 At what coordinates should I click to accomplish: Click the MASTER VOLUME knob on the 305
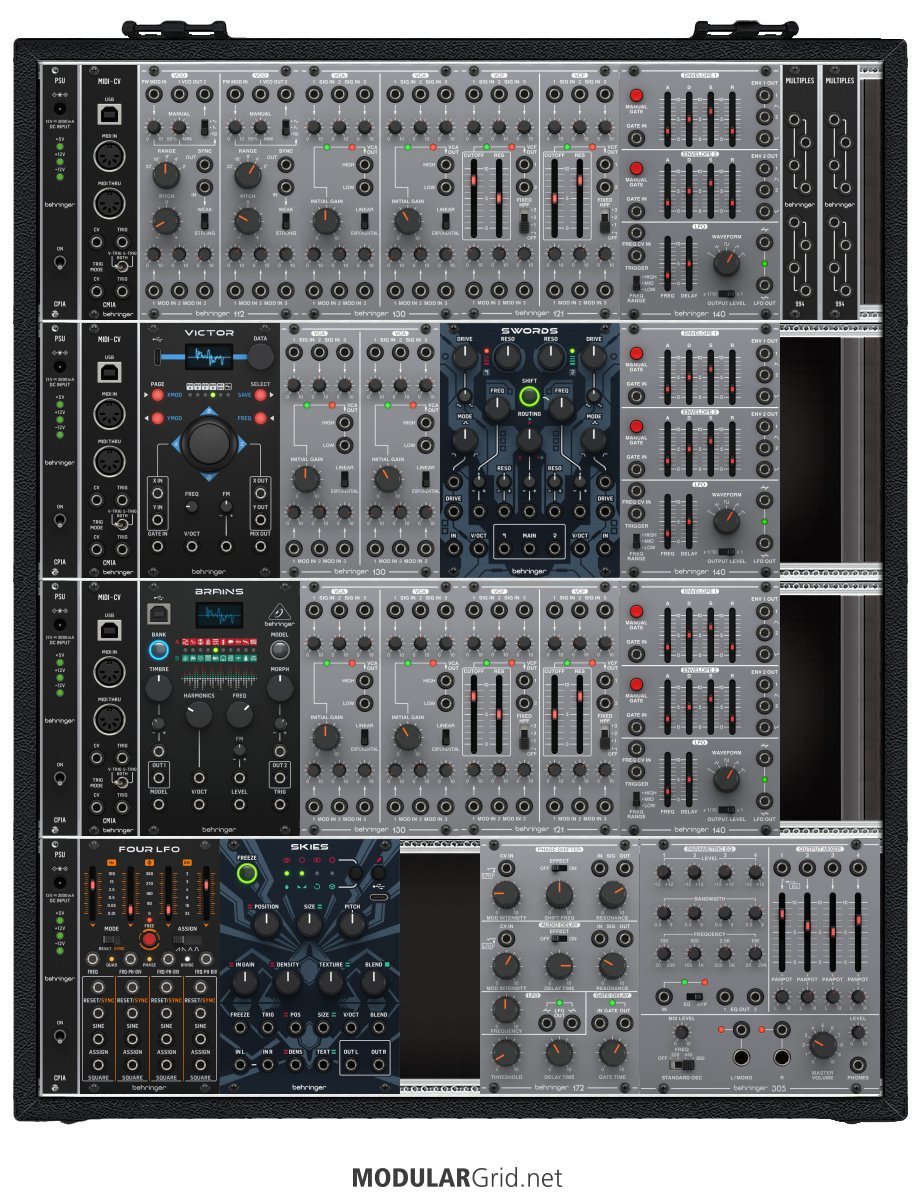coord(822,1045)
